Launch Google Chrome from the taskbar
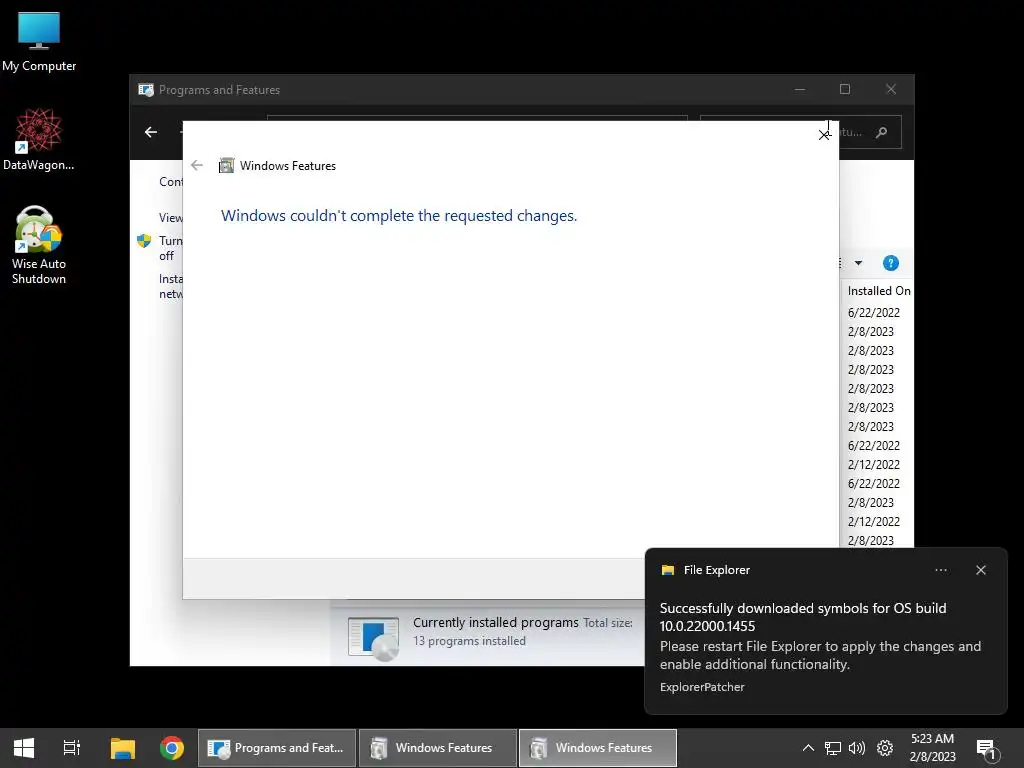This screenshot has height=768, width=1024. [172, 748]
